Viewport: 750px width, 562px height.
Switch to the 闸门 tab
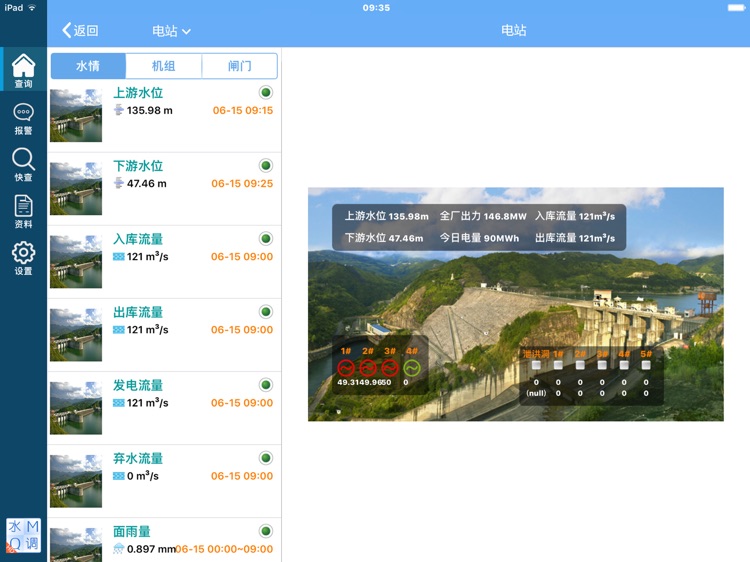240,66
